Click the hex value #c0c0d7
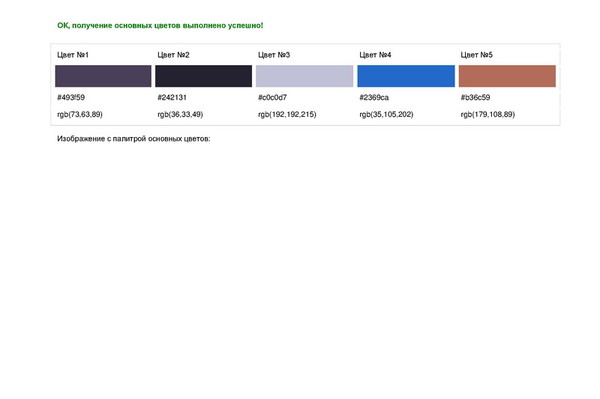600x399 pixels. tap(272, 97)
